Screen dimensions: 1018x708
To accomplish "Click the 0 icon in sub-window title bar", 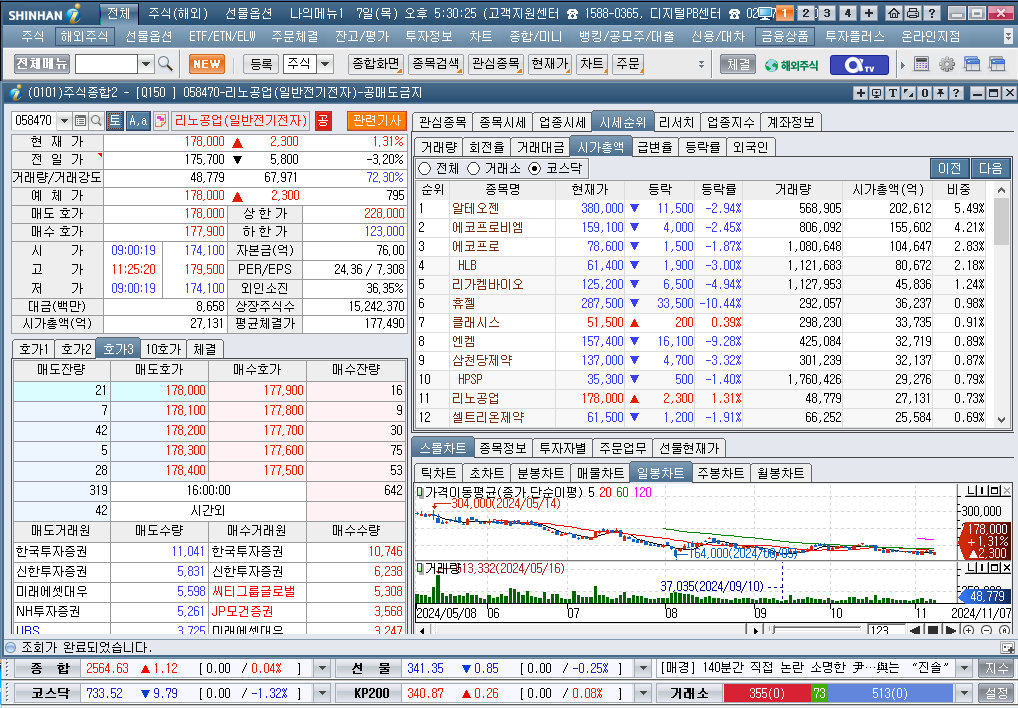I will click(x=925, y=93).
